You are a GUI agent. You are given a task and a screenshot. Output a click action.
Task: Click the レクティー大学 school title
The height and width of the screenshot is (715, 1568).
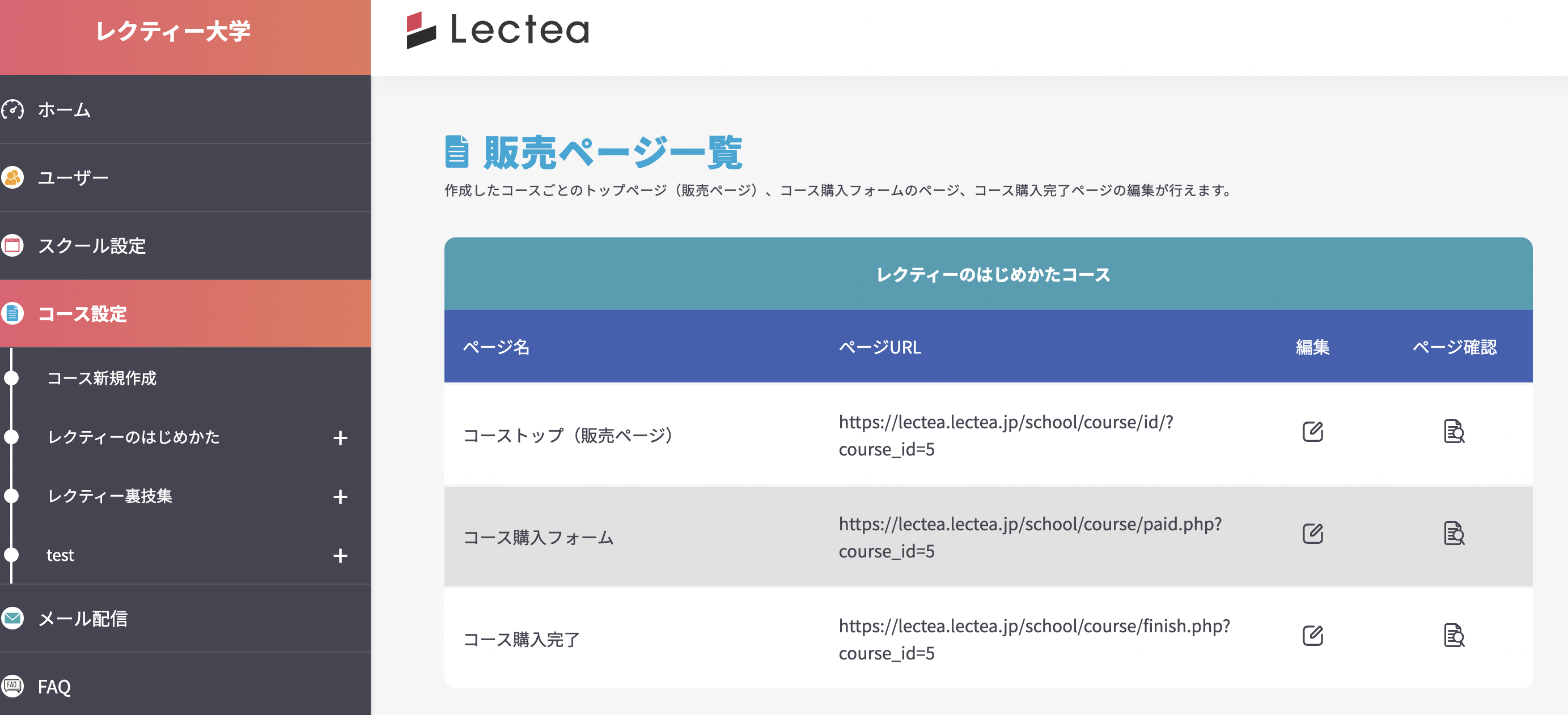click(173, 32)
